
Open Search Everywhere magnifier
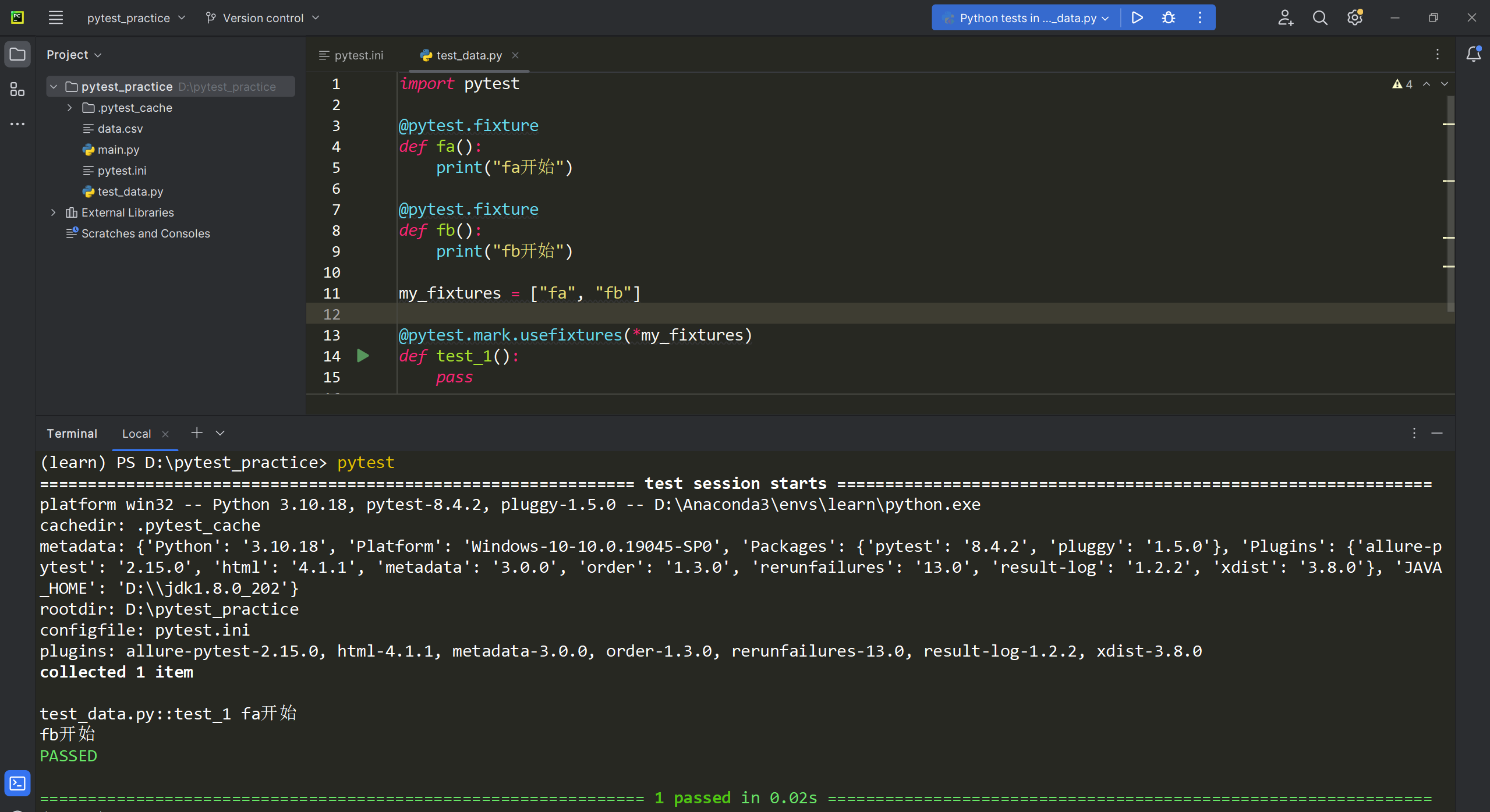(1320, 18)
